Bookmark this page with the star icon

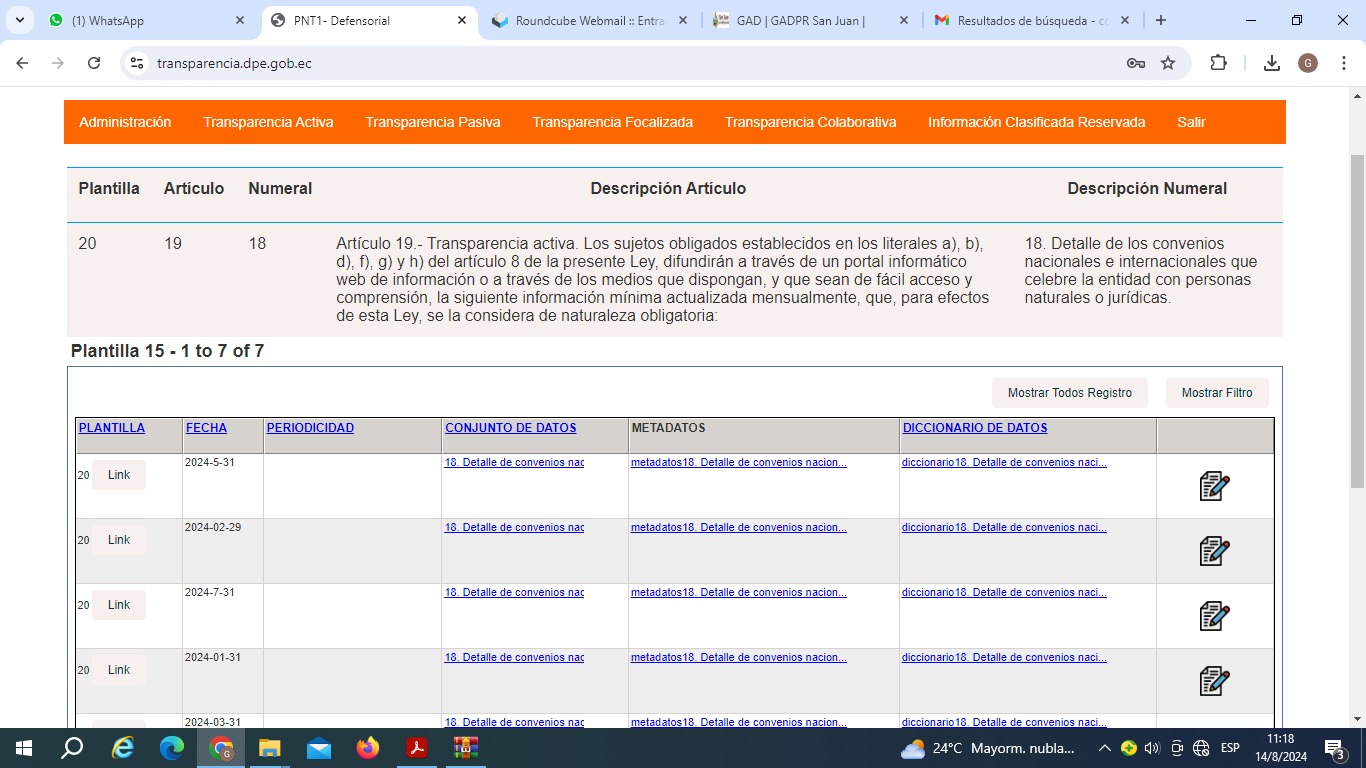1168,63
